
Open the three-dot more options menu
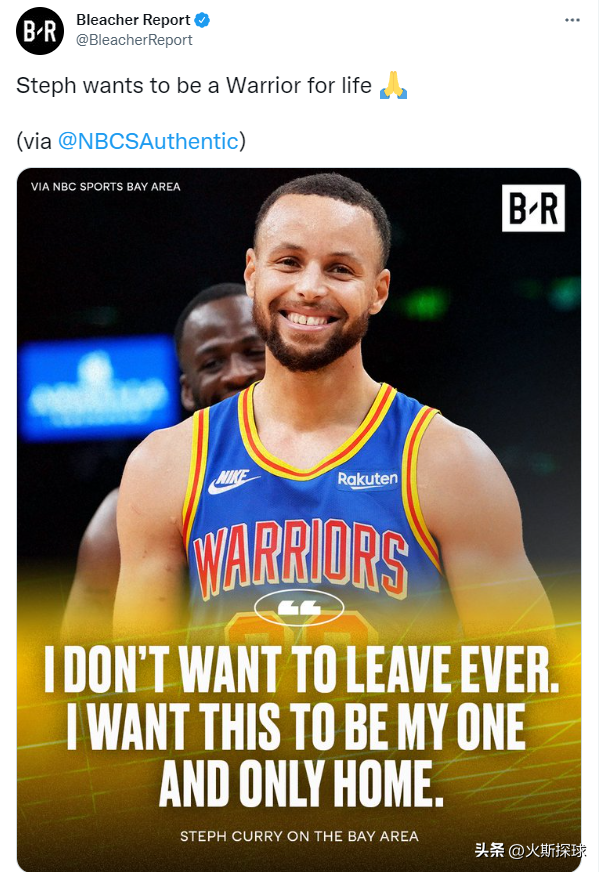click(572, 20)
